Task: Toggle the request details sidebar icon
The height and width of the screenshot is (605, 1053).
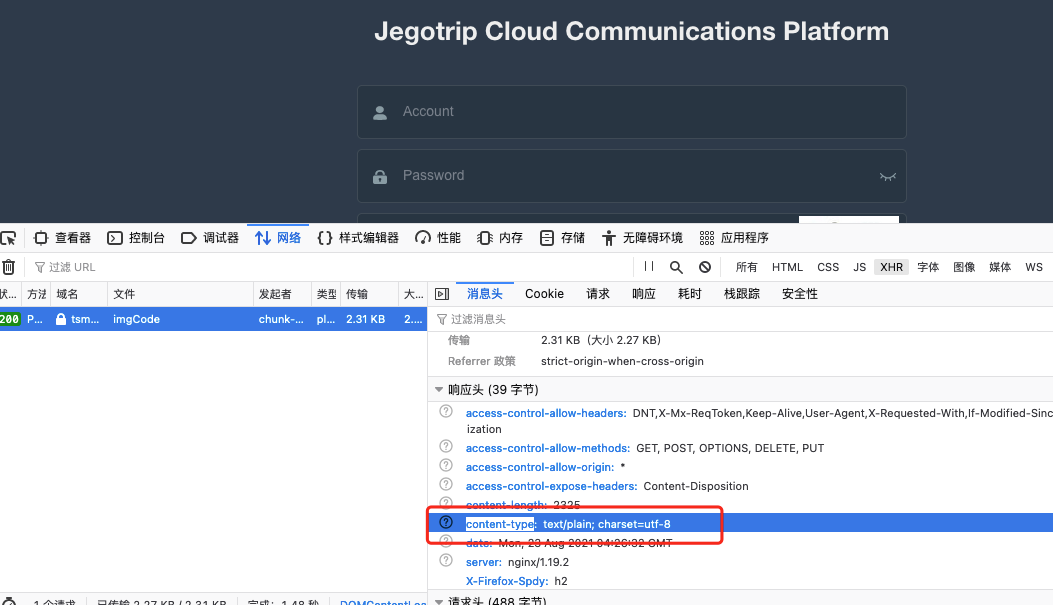Action: (x=442, y=294)
